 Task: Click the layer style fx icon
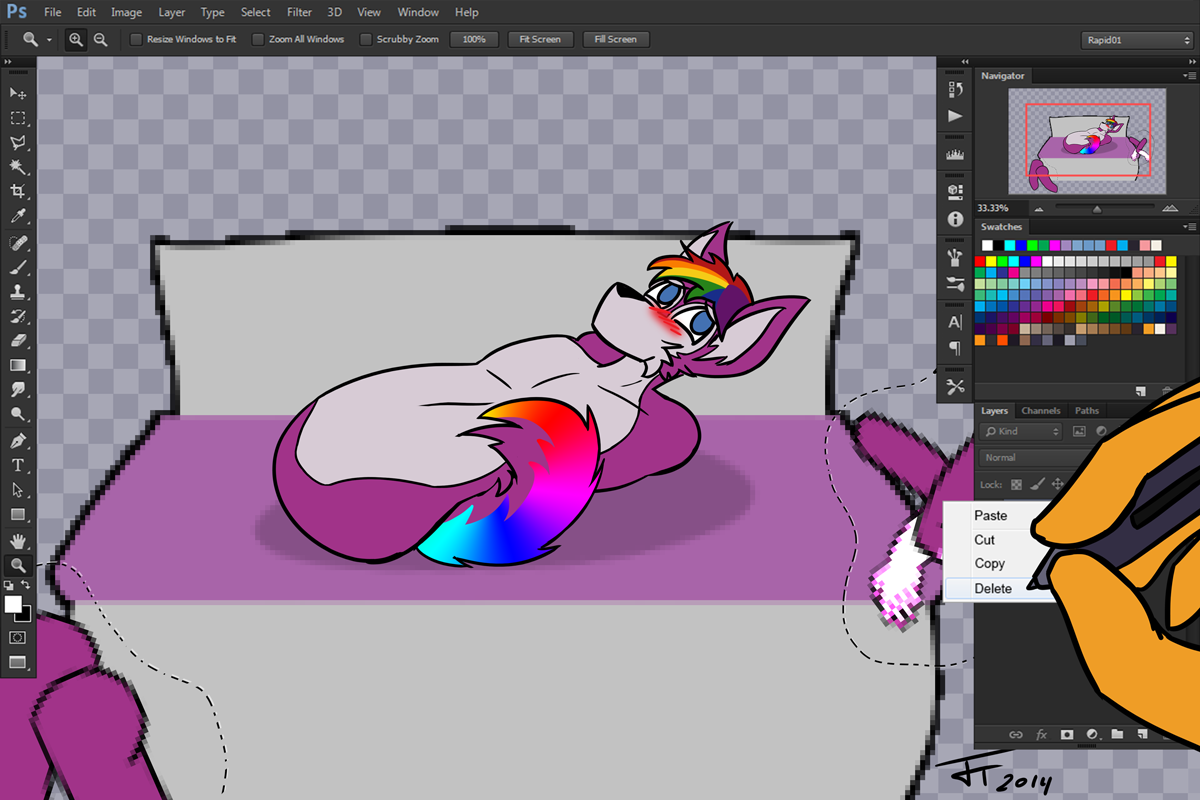(x=1041, y=734)
